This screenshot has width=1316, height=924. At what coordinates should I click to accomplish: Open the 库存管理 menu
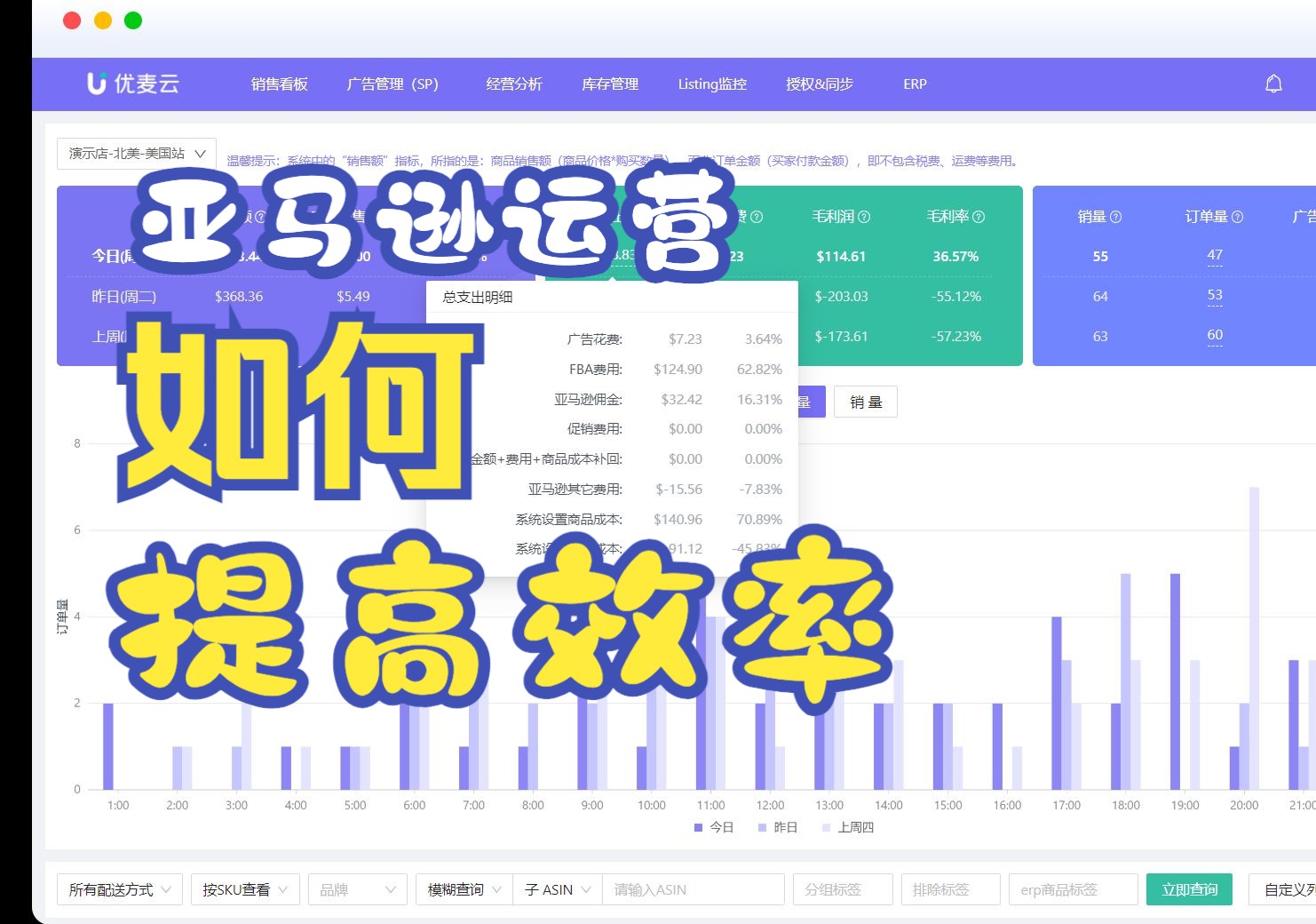(610, 84)
